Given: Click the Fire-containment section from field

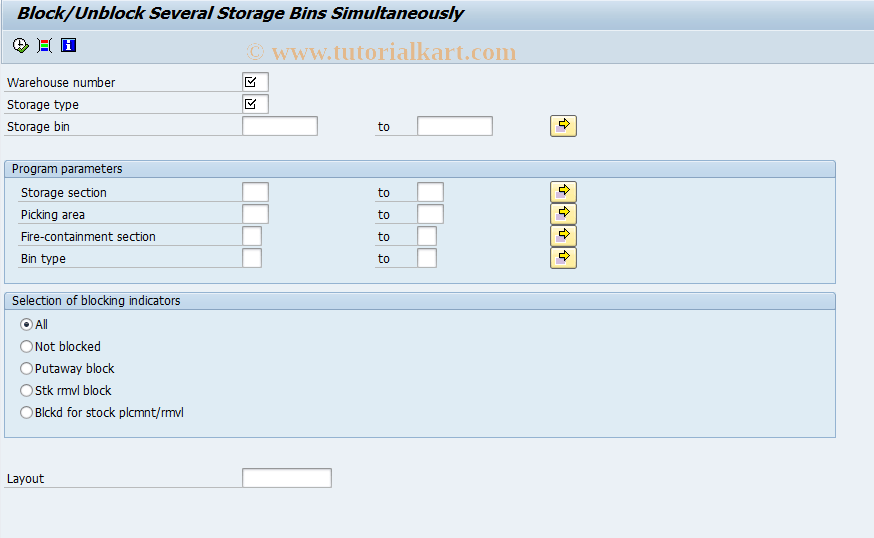Looking at the screenshot, I should 252,236.
